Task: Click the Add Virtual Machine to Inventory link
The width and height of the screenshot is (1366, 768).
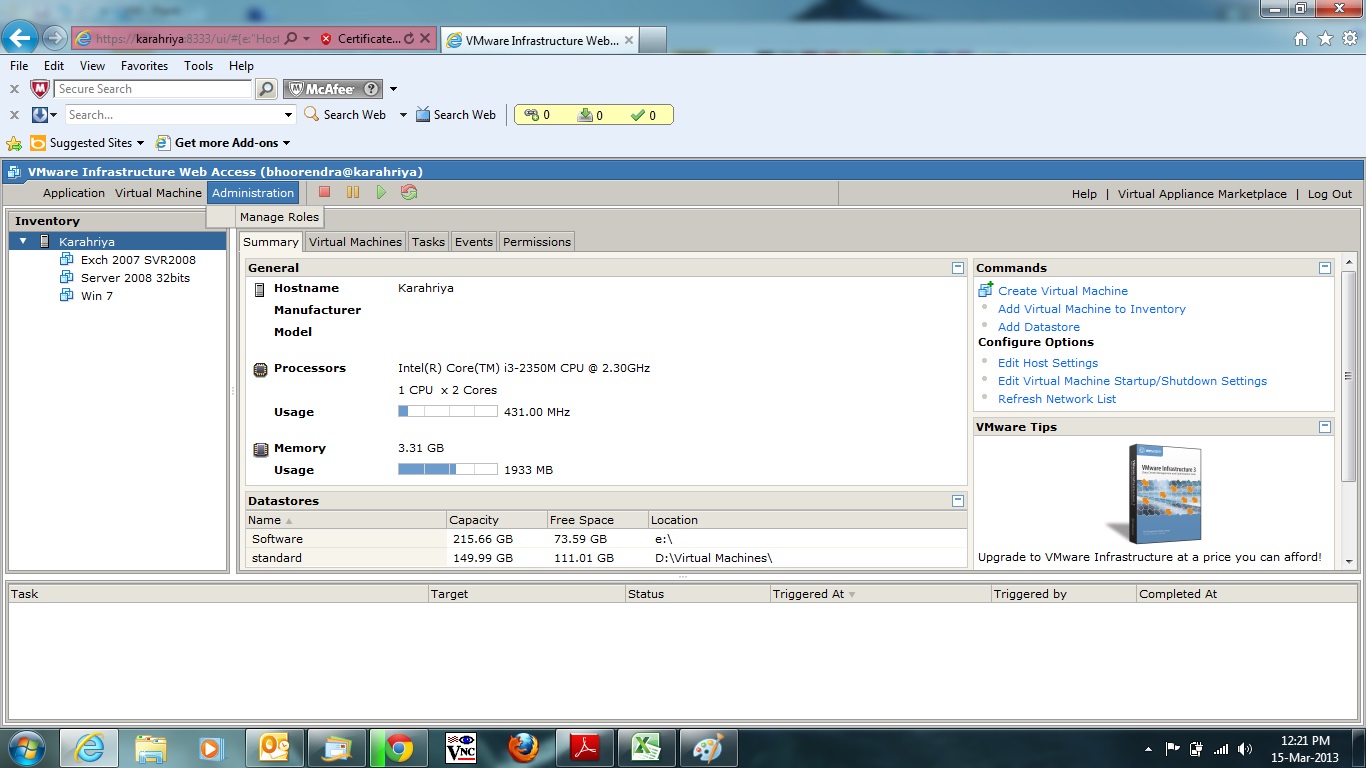Action: coord(1092,309)
